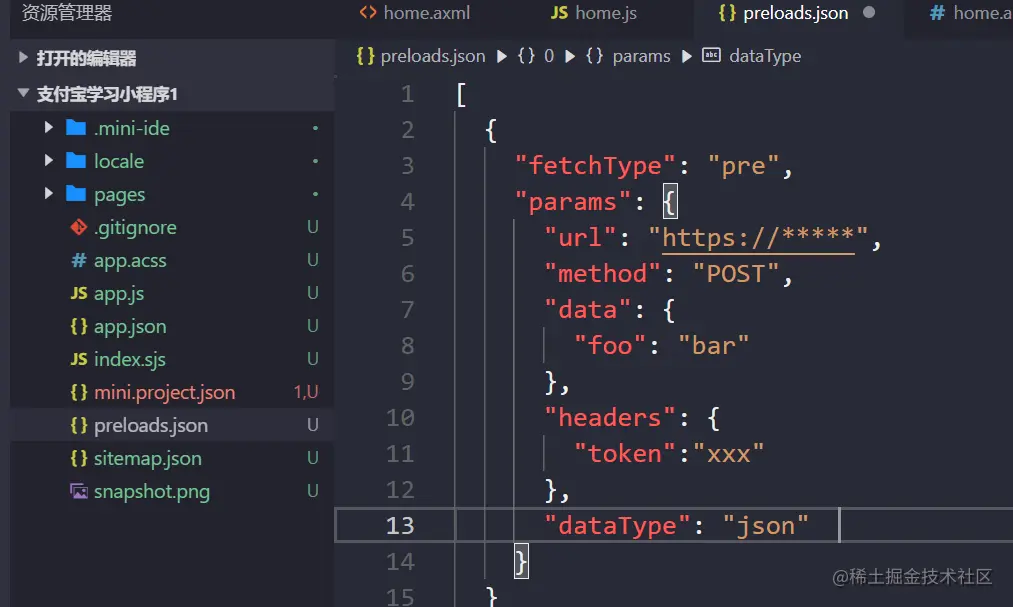
Task: Open sitemap.json in the file tree
Action: coord(147,458)
